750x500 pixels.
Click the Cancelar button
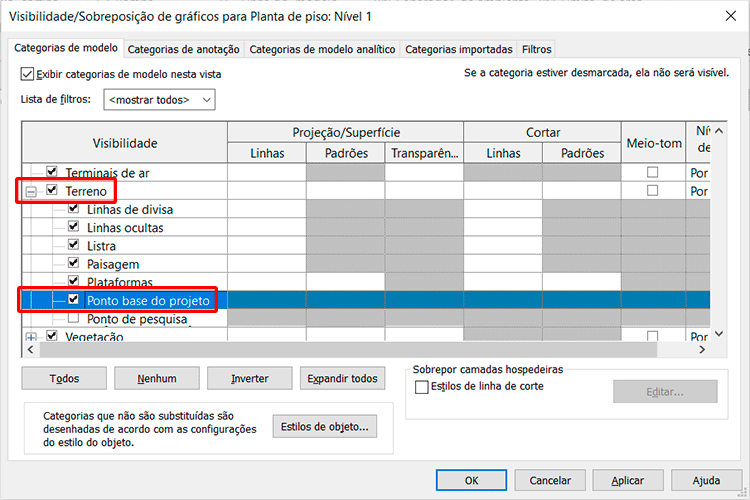(x=550, y=480)
